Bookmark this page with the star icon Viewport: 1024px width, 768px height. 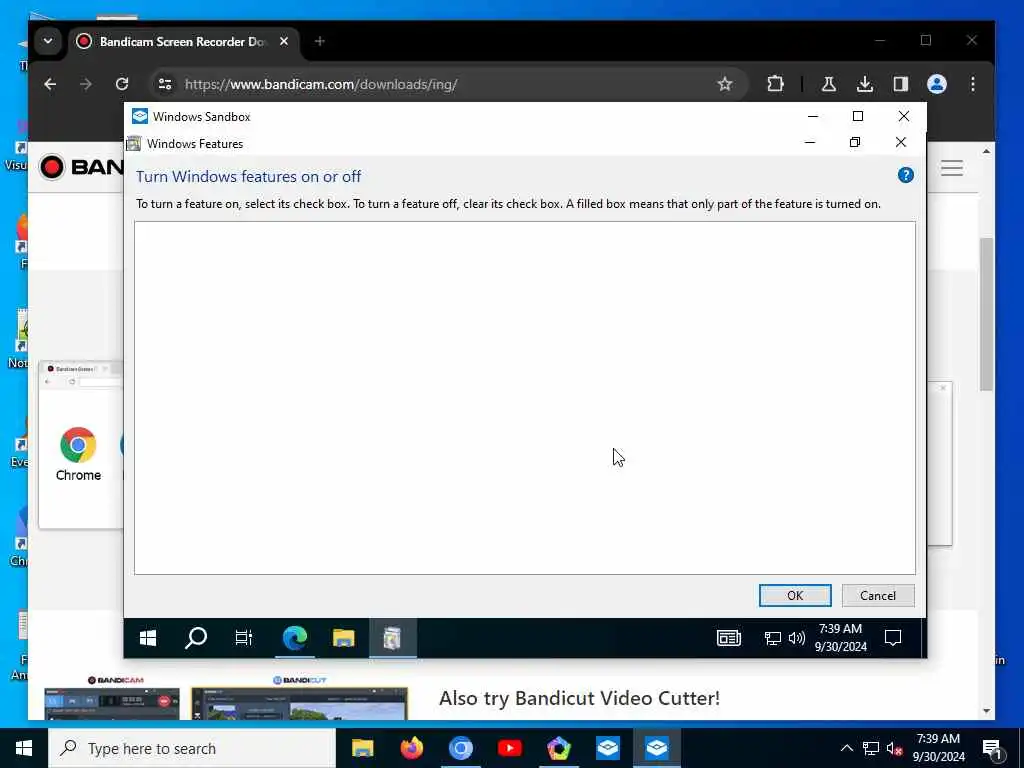point(724,84)
